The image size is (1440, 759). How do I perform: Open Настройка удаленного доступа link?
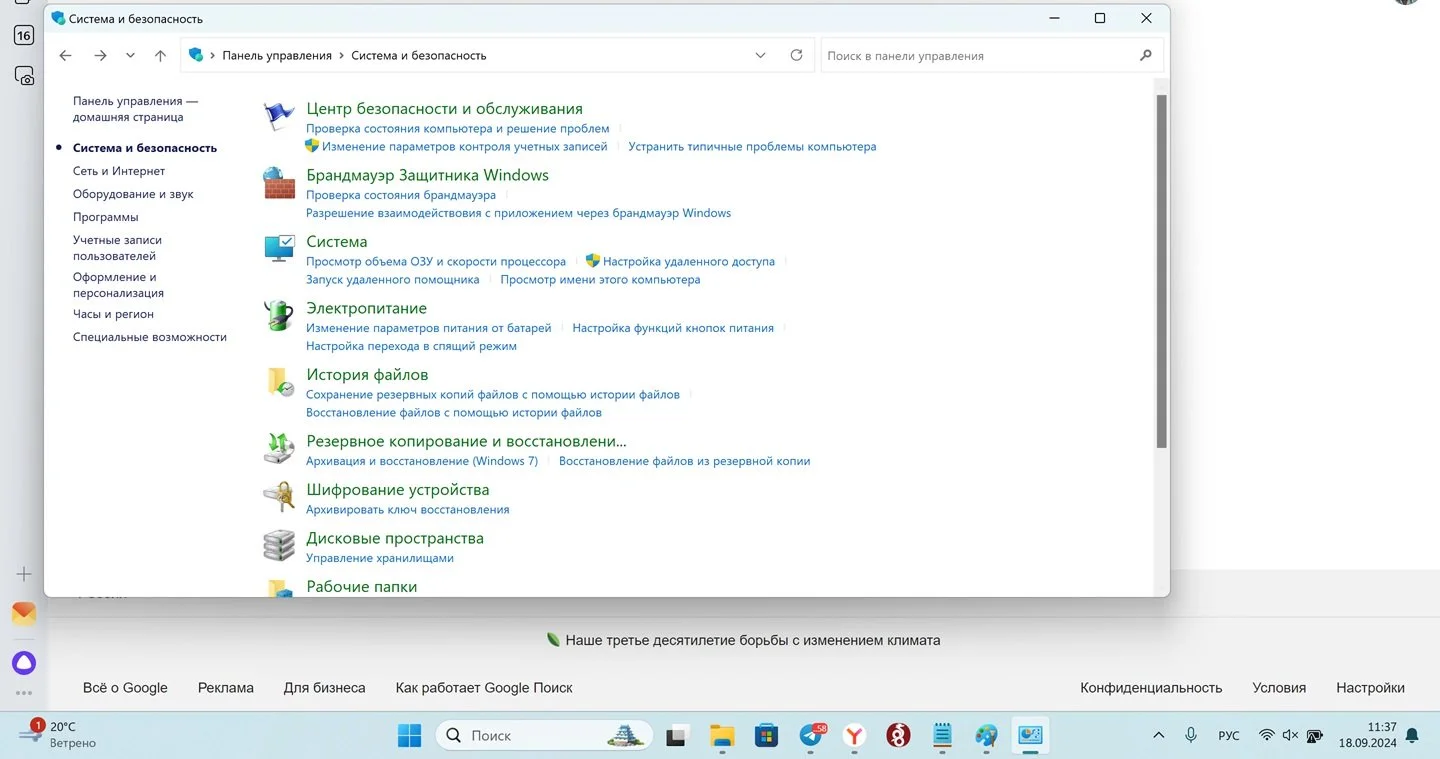coord(689,261)
